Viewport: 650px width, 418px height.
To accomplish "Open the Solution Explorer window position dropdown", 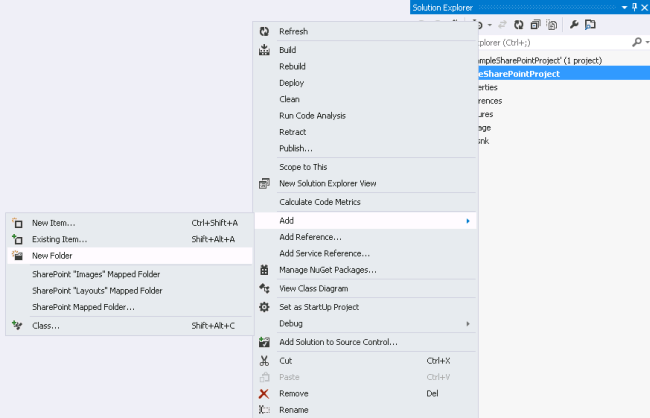I will coord(623,7).
